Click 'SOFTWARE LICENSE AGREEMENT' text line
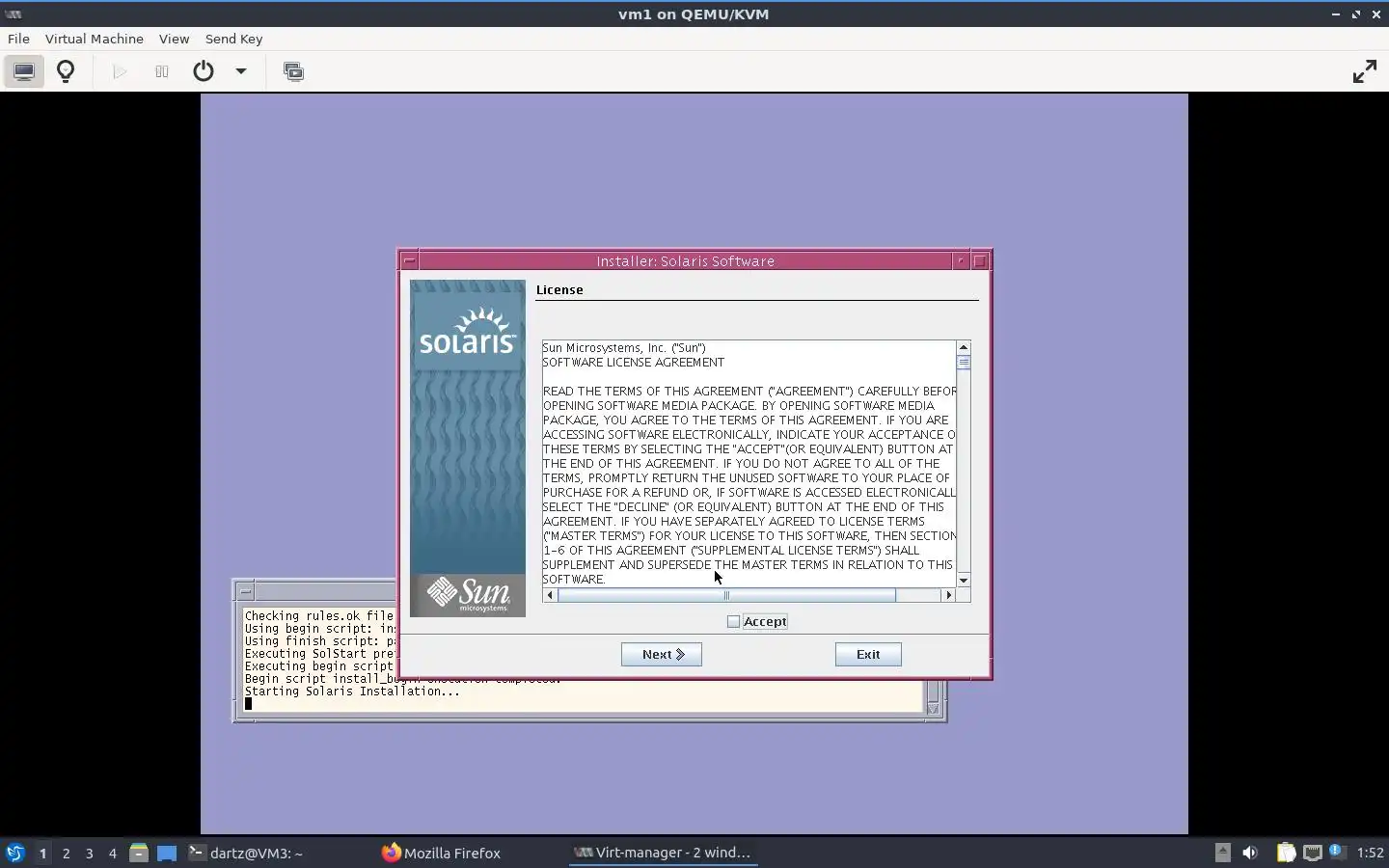The image size is (1389, 868). tap(633, 363)
